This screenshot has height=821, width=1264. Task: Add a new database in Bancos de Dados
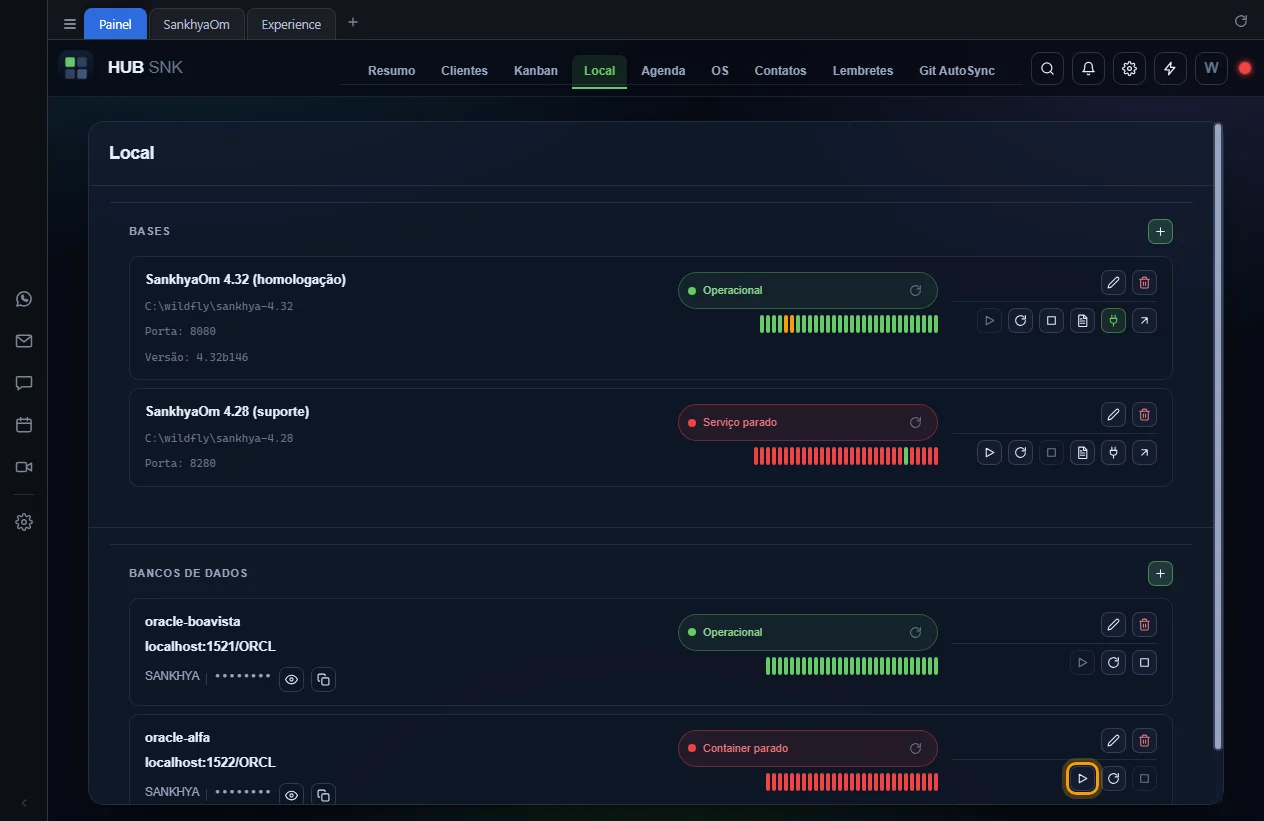[x=1160, y=574]
